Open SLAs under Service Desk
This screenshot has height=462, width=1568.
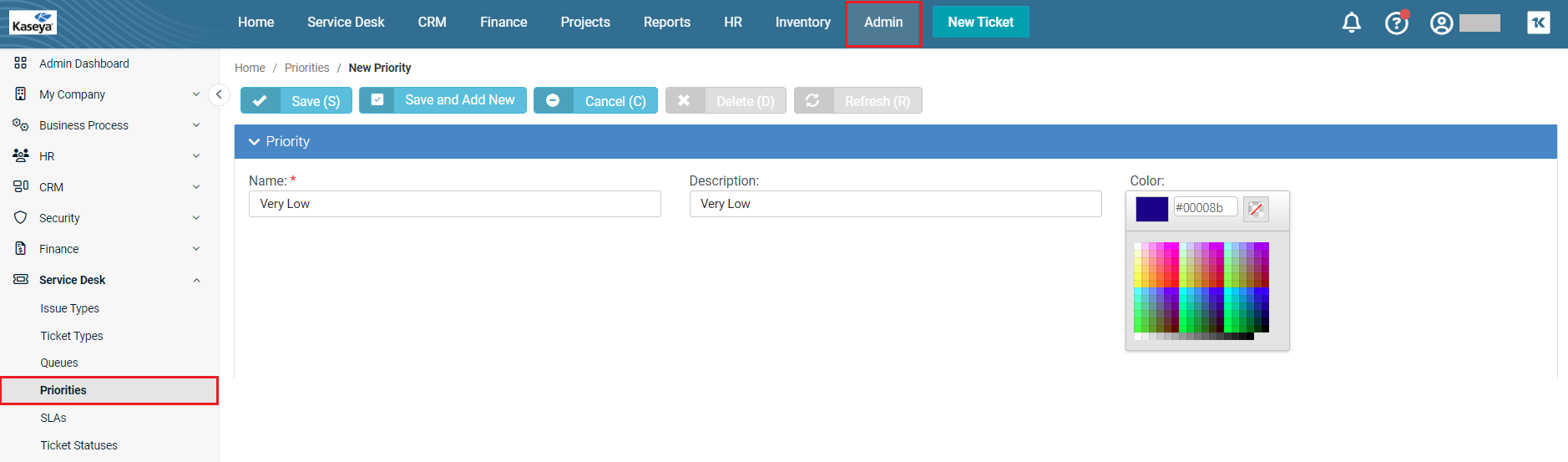point(53,418)
